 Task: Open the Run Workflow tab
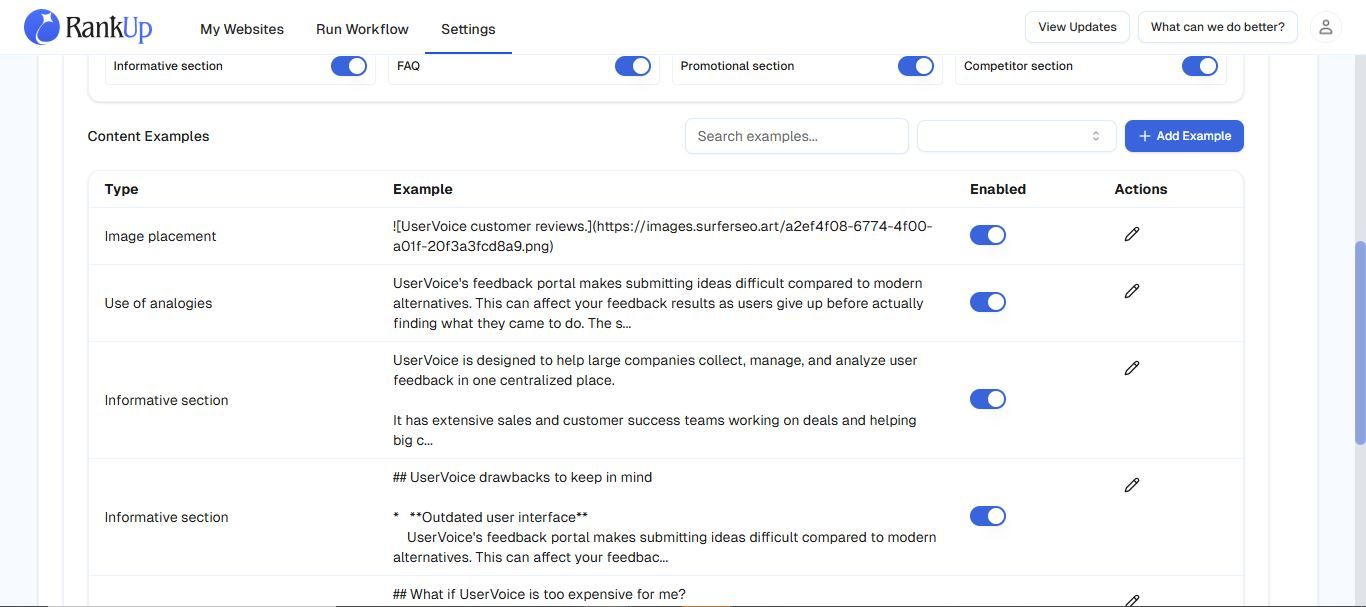[x=362, y=29]
